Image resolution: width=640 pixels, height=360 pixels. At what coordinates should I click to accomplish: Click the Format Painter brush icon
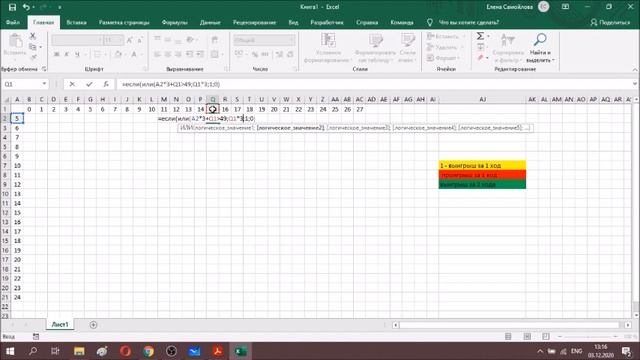coord(33,58)
